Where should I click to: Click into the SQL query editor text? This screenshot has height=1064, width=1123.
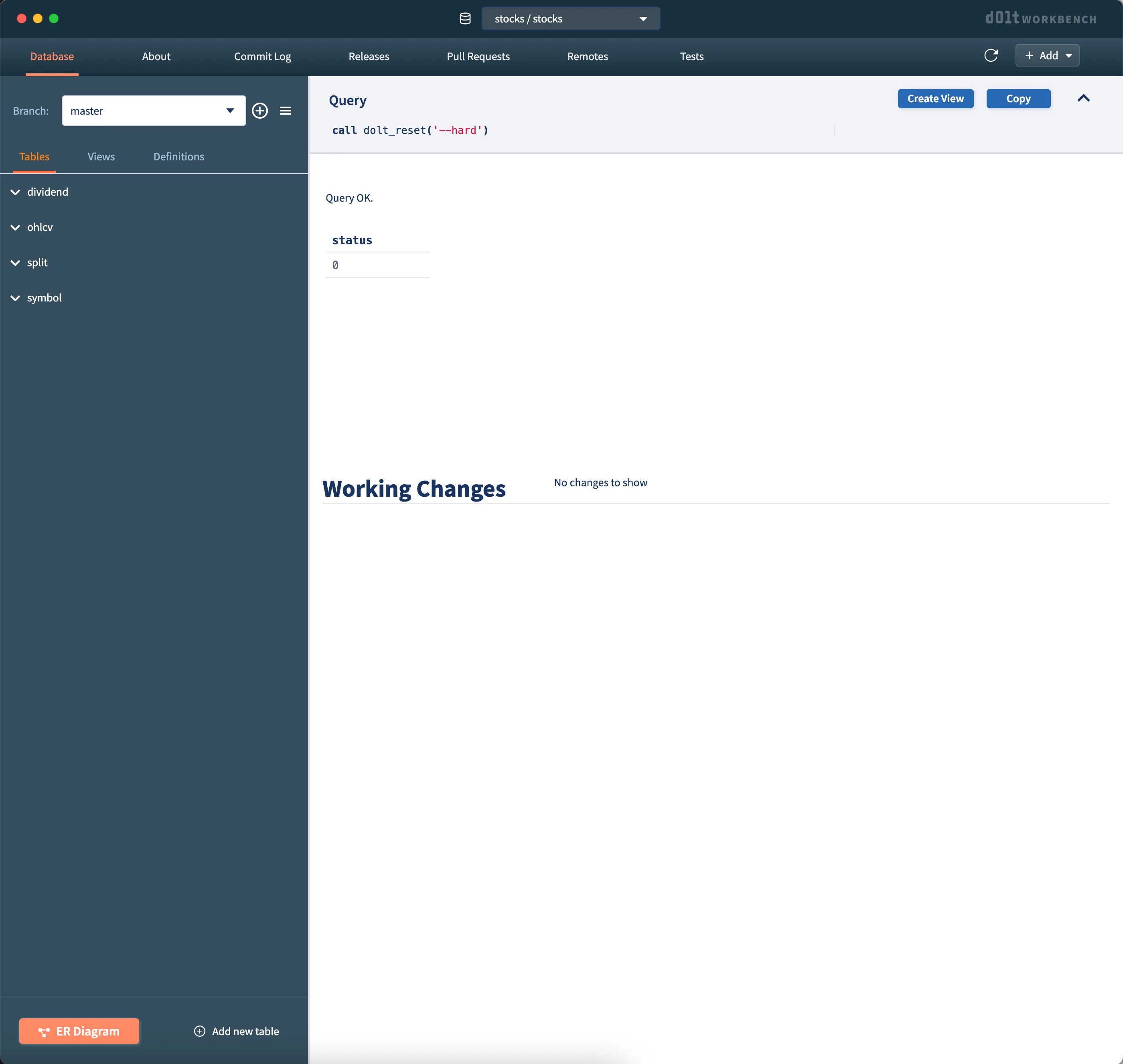(x=410, y=130)
